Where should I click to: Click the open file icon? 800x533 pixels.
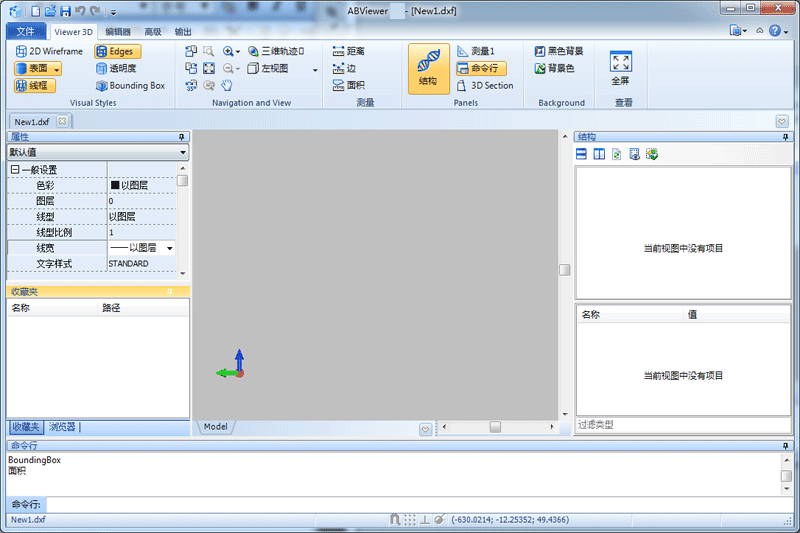[x=50, y=11]
